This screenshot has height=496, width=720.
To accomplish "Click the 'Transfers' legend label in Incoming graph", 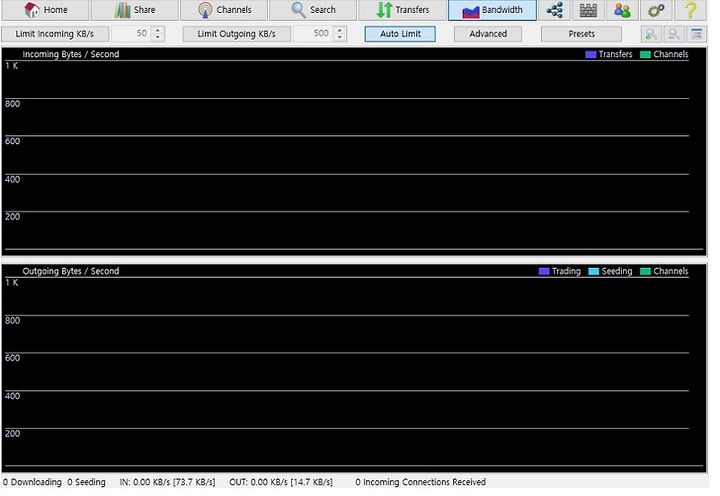I will tap(615, 54).
